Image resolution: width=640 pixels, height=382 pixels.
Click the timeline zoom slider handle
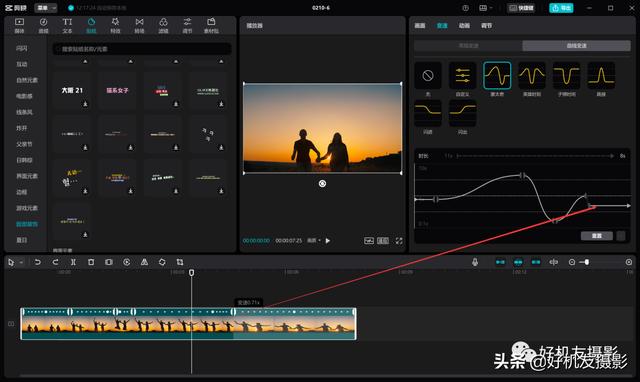(x=587, y=262)
